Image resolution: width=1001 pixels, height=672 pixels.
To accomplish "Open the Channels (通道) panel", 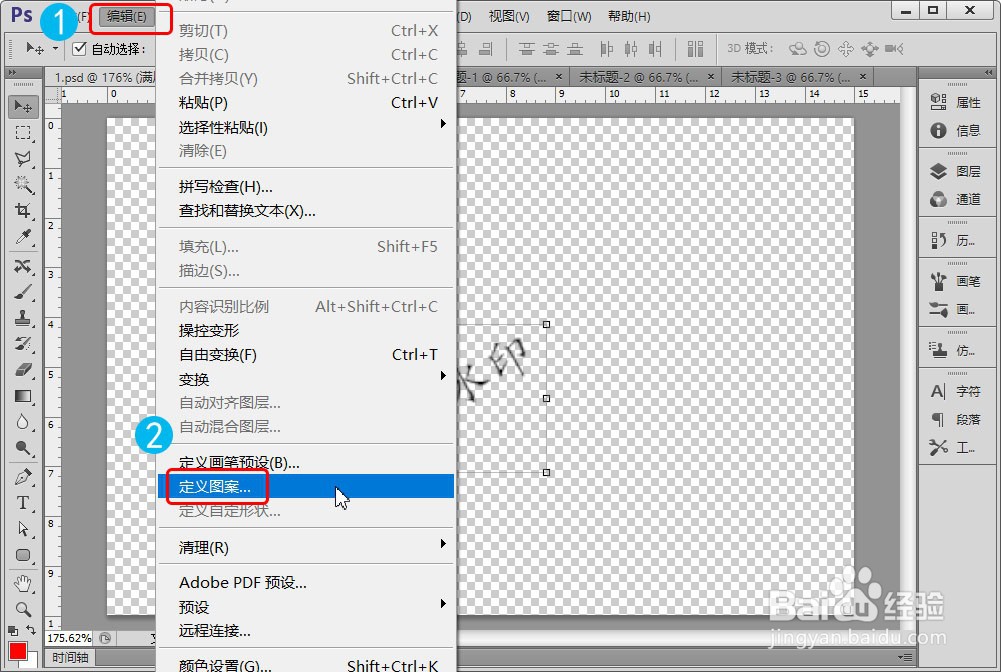I will 956,199.
